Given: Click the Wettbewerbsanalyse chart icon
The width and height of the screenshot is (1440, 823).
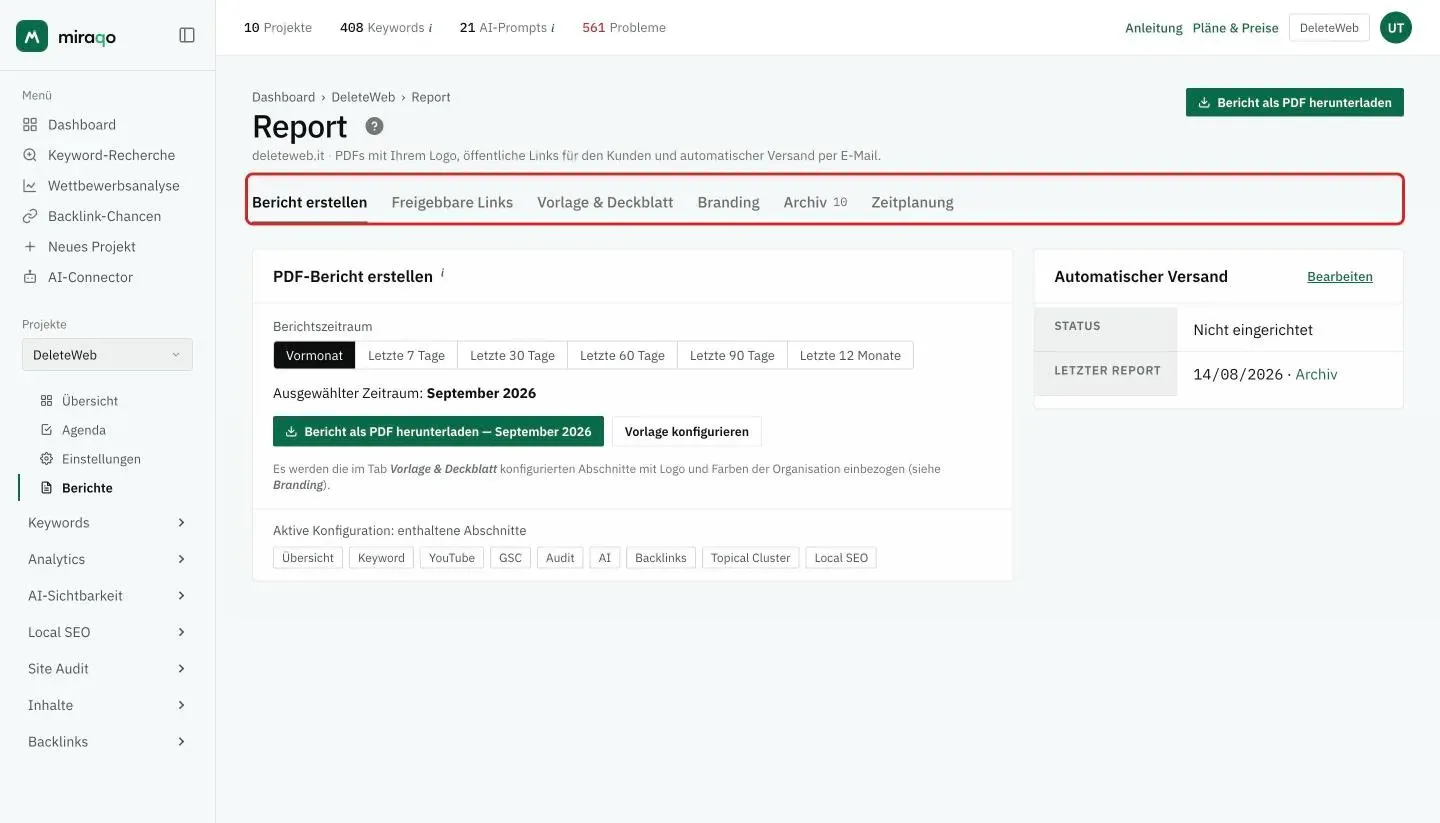Looking at the screenshot, I should [30, 186].
